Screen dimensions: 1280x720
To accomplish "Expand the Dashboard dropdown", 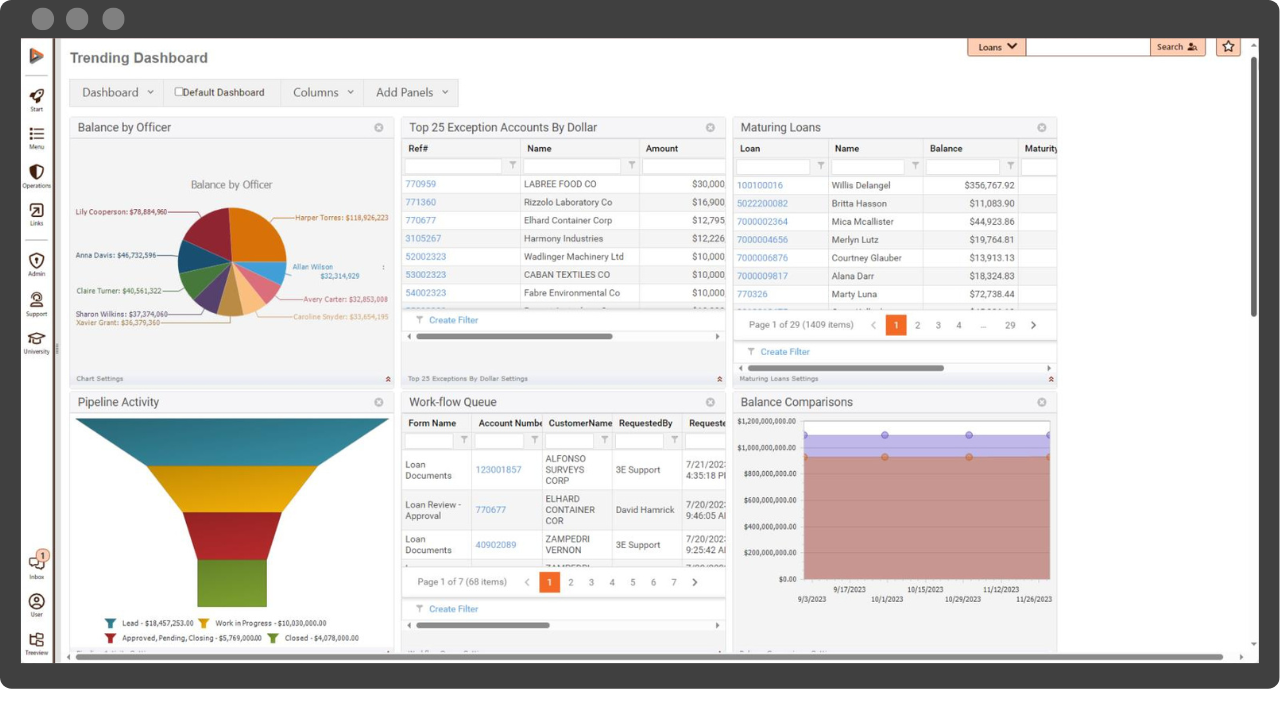I will pyautogui.click(x=118, y=93).
